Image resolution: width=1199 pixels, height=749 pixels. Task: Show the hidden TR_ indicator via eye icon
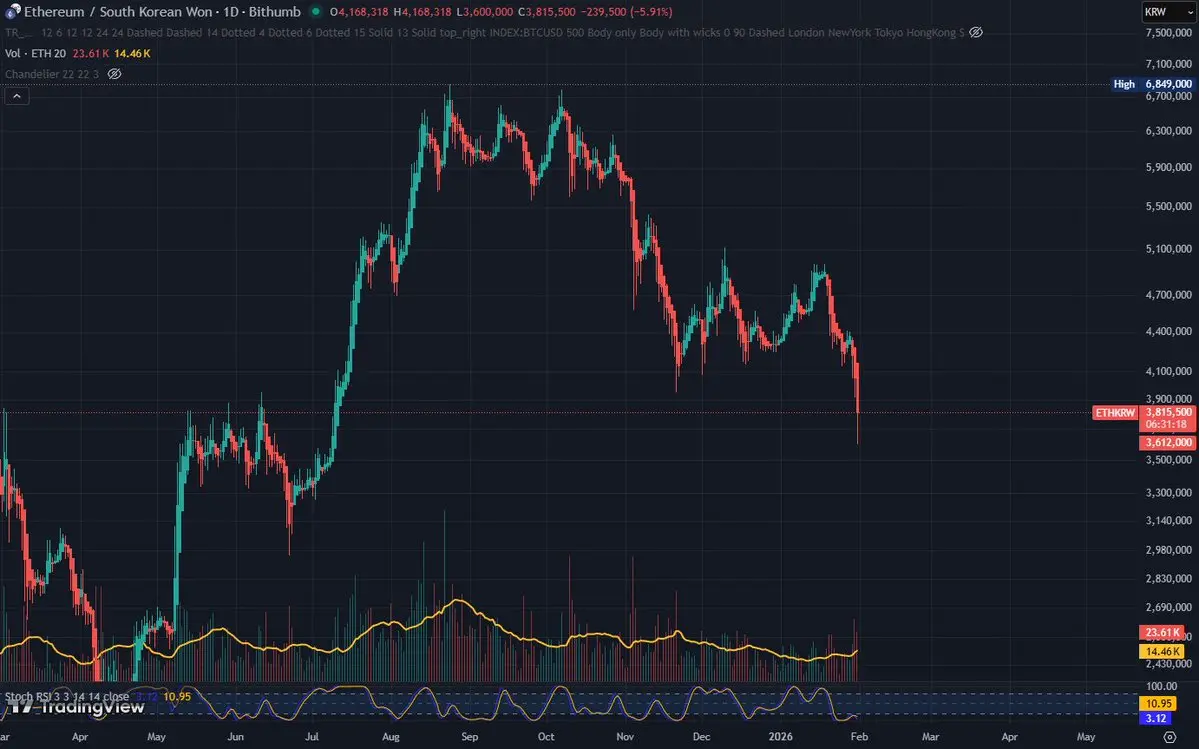[976, 32]
